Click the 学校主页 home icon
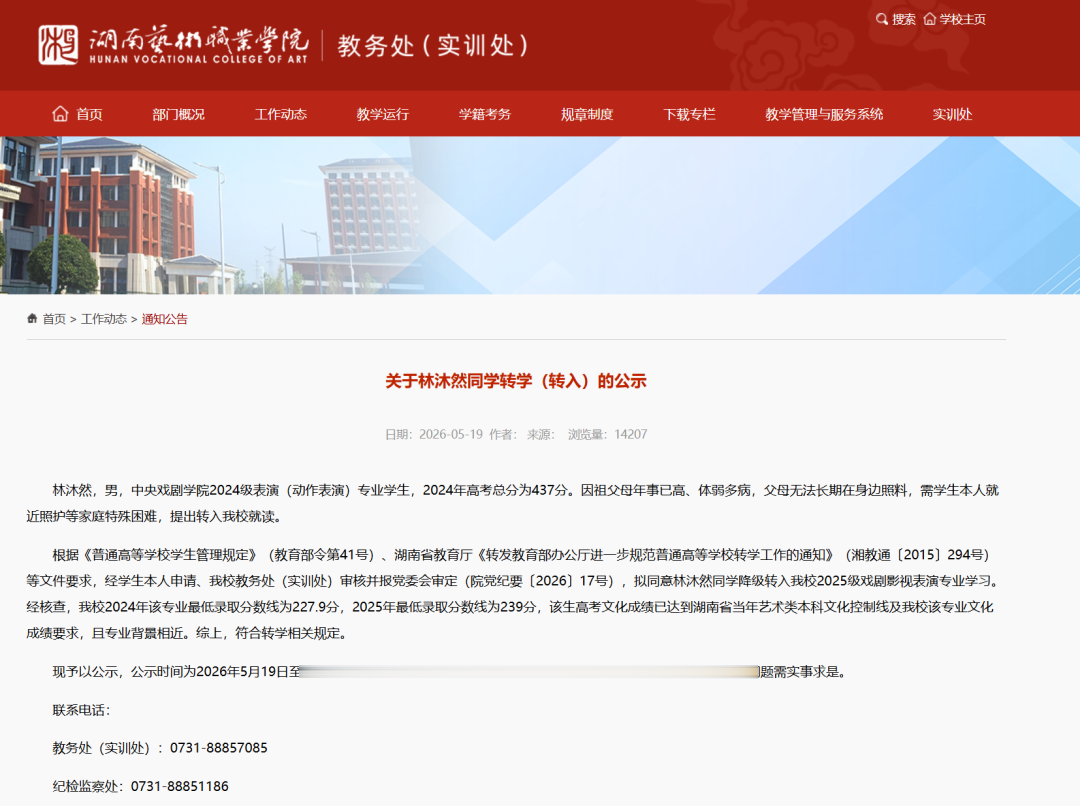The image size is (1080, 806). tap(930, 19)
